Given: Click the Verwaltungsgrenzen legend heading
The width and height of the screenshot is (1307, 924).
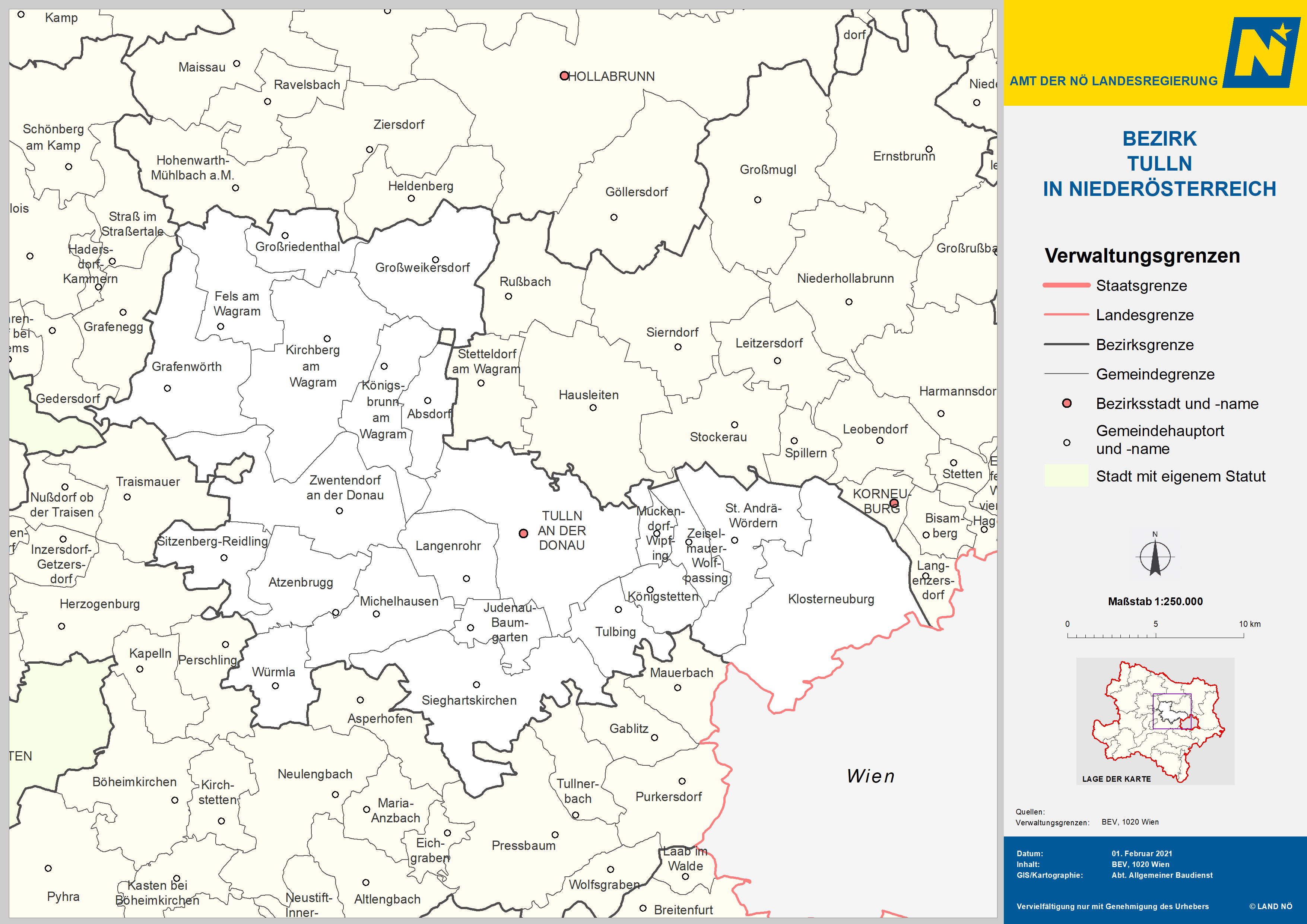Looking at the screenshot, I should 1142,255.
